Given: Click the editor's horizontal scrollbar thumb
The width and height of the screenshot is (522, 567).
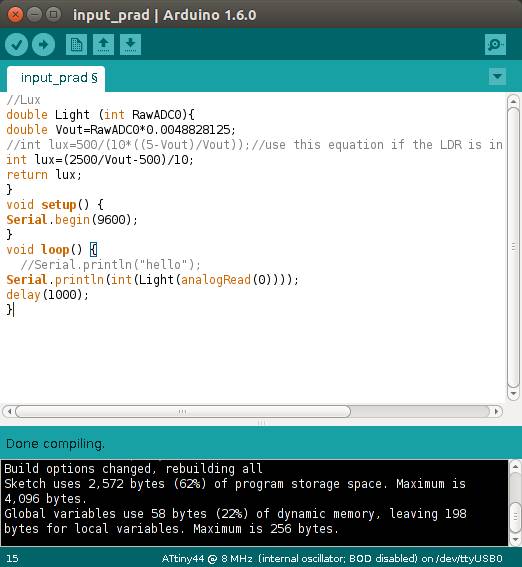Looking at the screenshot, I should pyautogui.click(x=183, y=412).
